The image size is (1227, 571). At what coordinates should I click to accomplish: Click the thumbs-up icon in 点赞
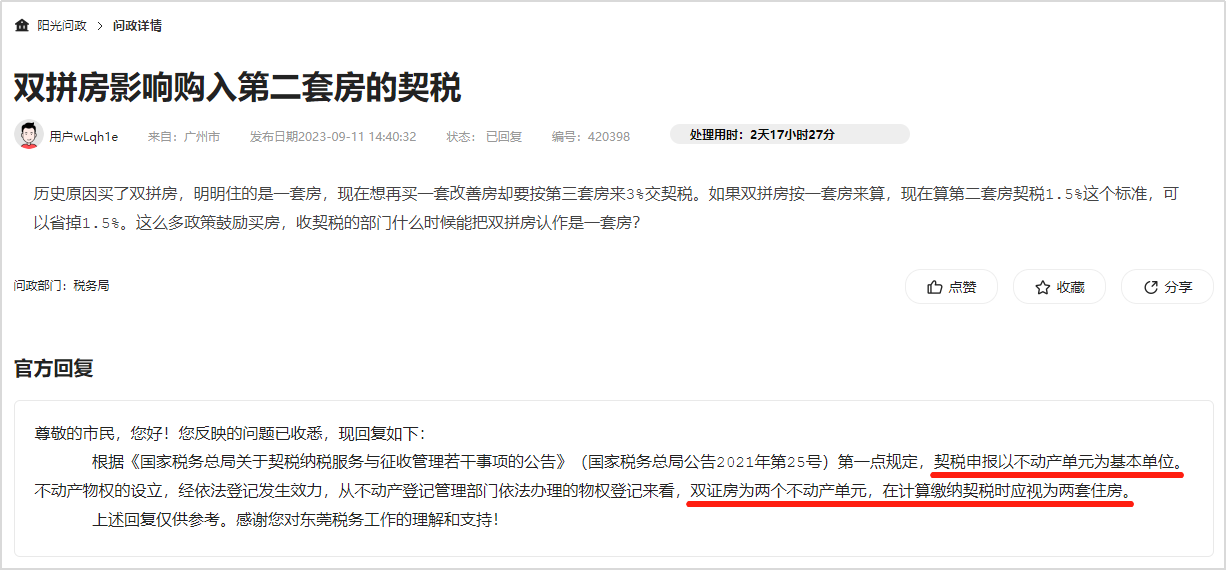pyautogui.click(x=935, y=287)
